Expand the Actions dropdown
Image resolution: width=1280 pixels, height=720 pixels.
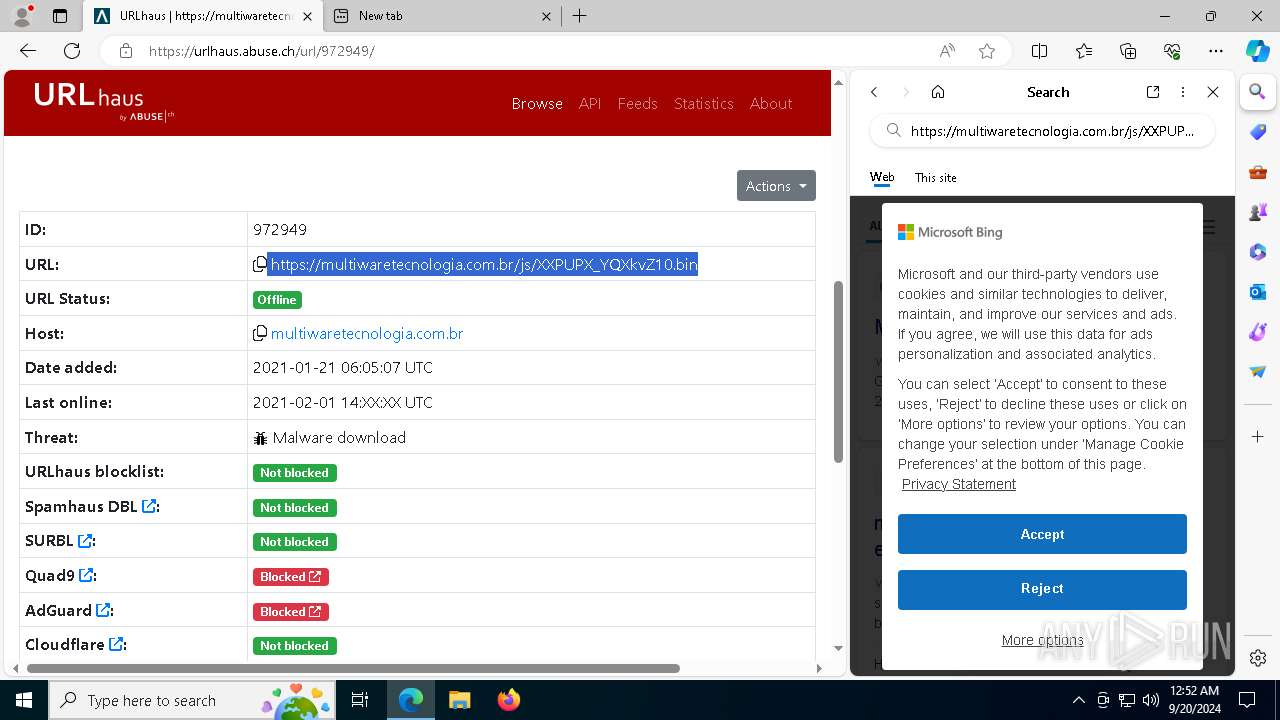tap(776, 186)
